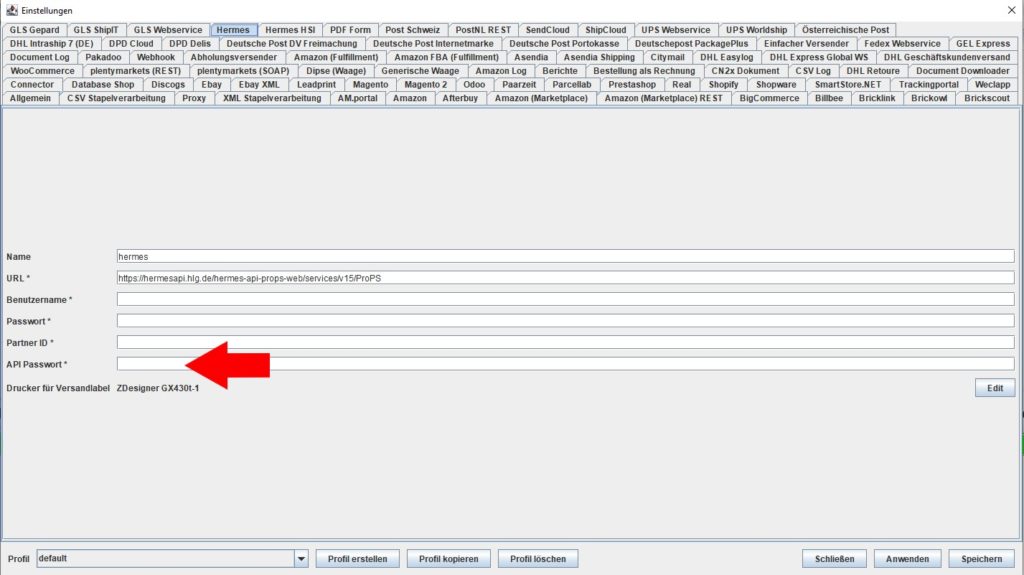The image size is (1024, 575).
Task: Click Edit button for Versandlabel printer
Action: coord(995,388)
